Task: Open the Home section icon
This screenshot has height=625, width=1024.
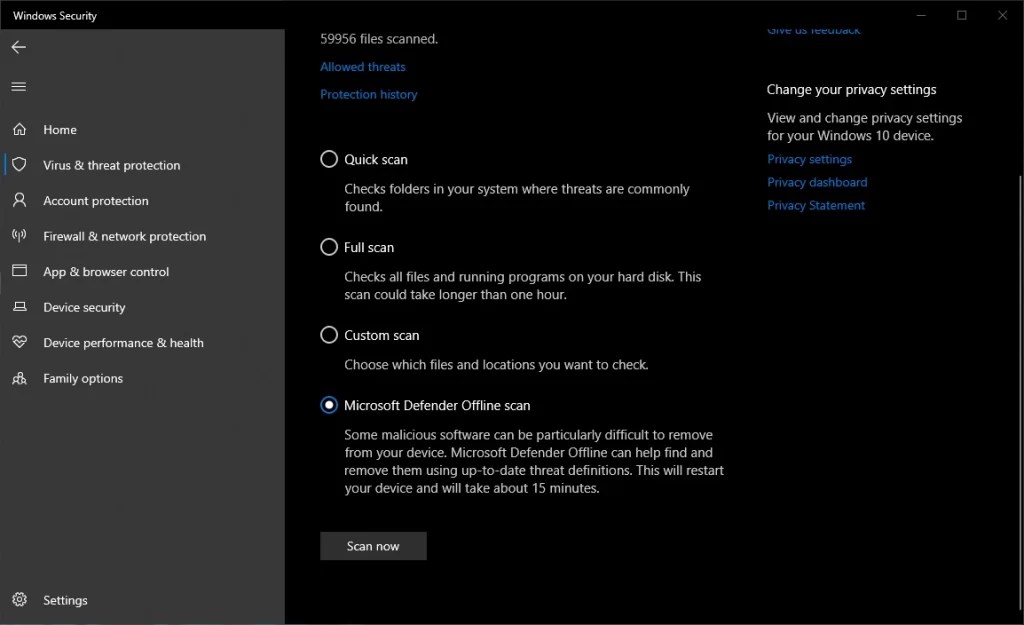Action: [19, 129]
